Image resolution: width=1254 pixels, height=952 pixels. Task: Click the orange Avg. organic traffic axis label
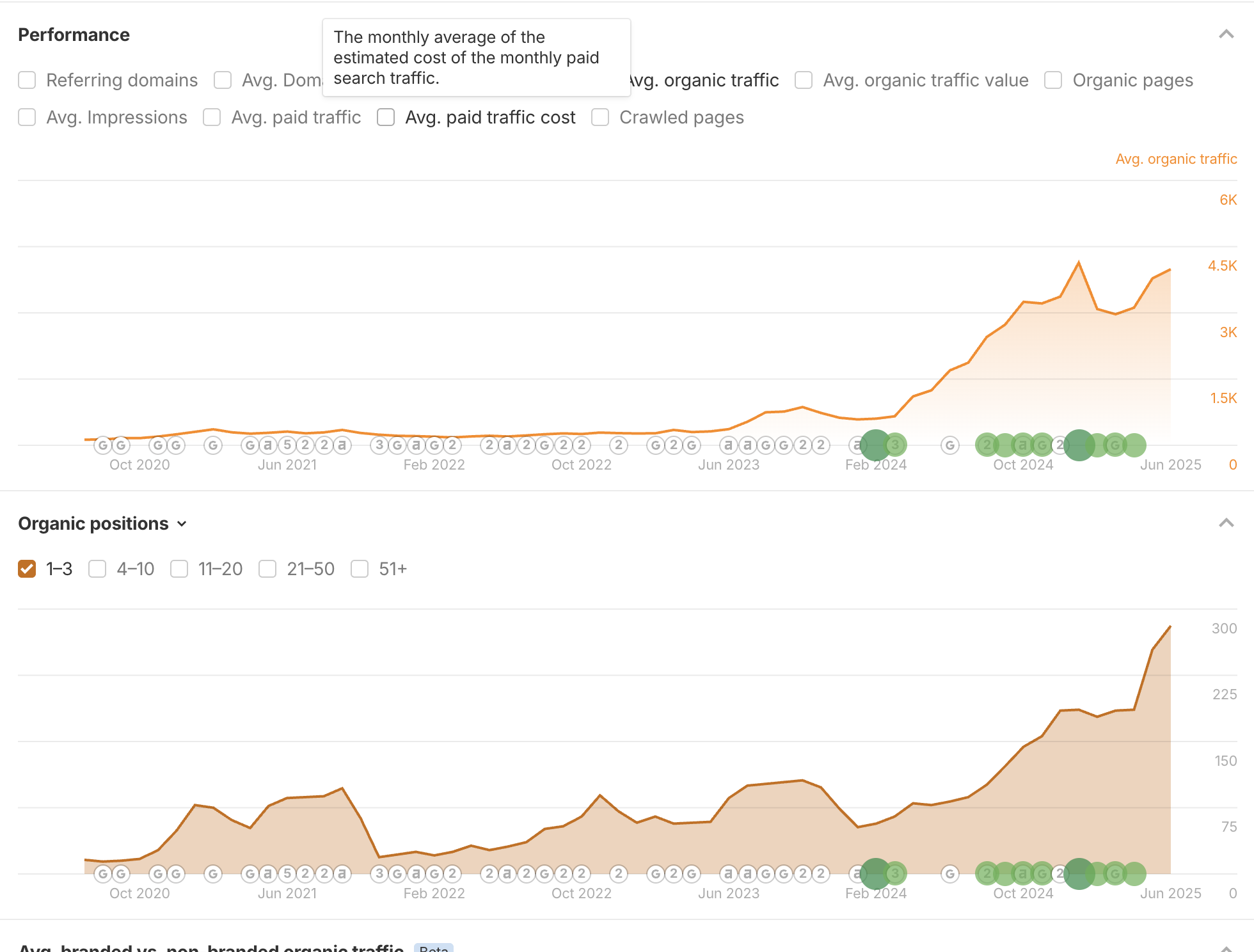click(1176, 159)
